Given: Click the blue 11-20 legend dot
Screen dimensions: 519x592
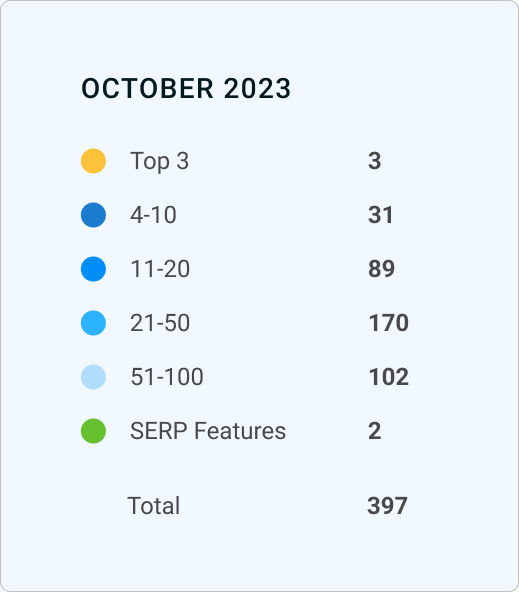Looking at the screenshot, I should [x=93, y=269].
